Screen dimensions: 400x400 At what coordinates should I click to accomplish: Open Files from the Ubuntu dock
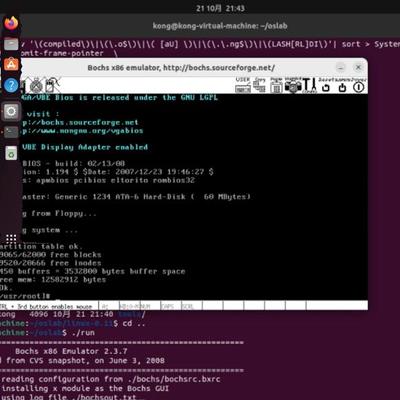pos(11,44)
